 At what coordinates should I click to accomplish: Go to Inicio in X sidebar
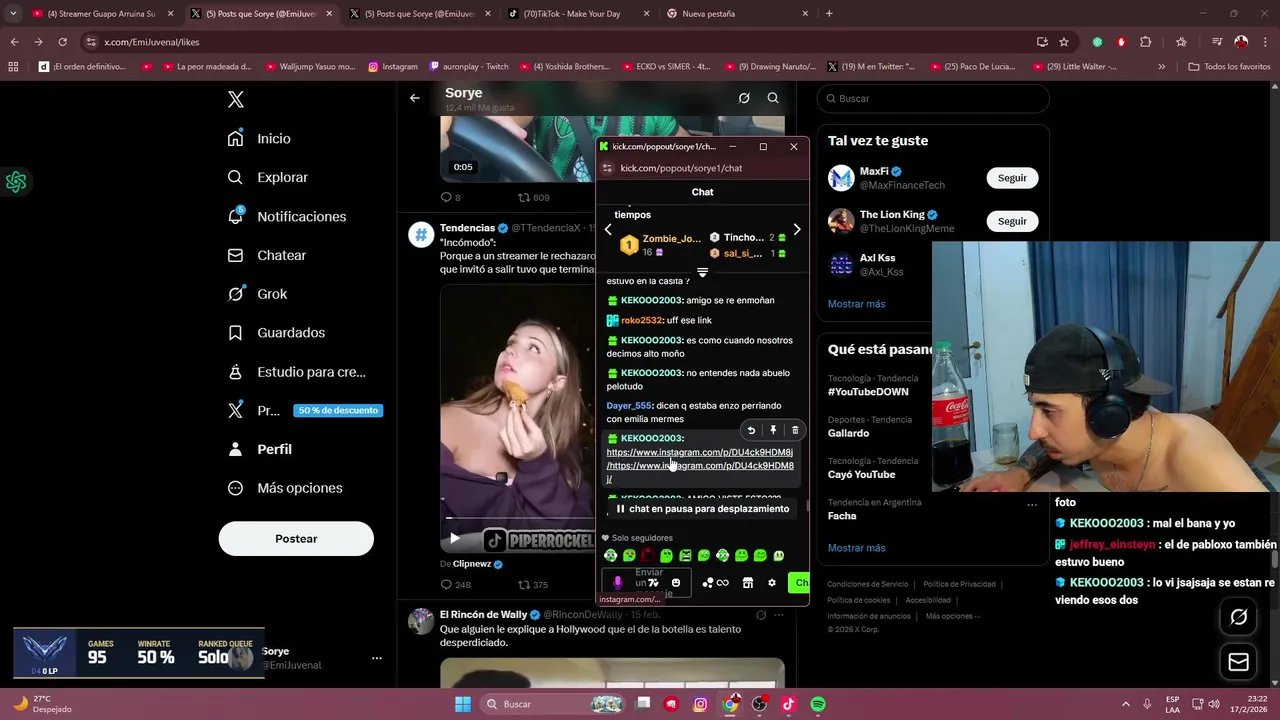tap(259, 139)
